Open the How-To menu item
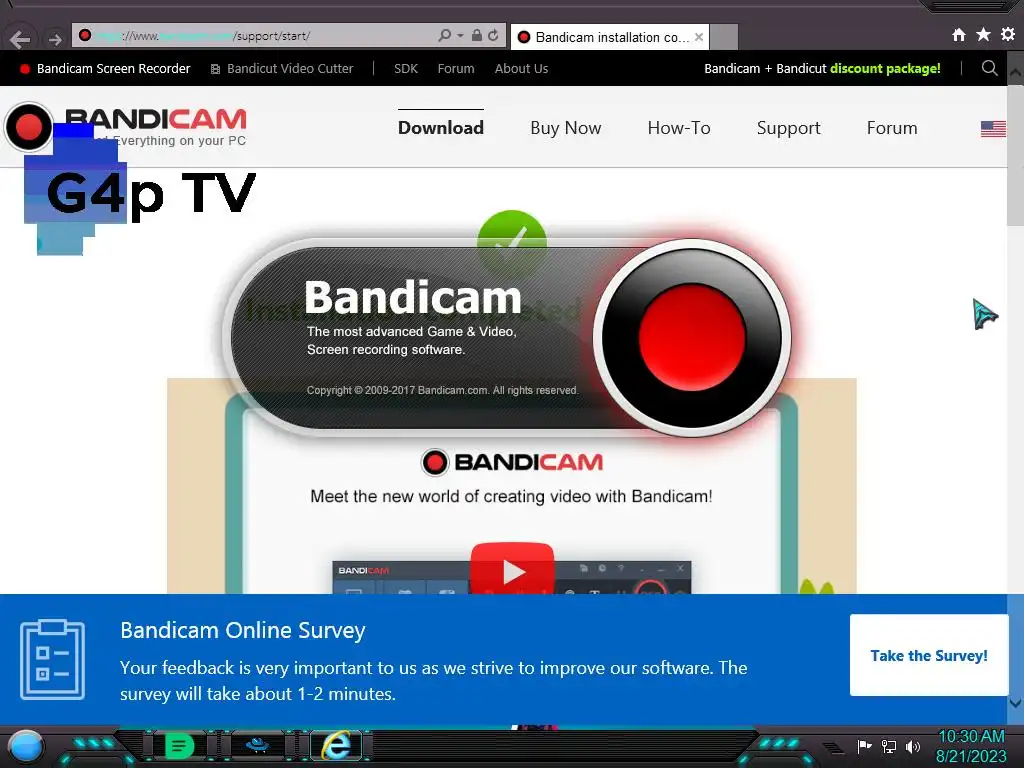The image size is (1024, 768). tap(679, 128)
